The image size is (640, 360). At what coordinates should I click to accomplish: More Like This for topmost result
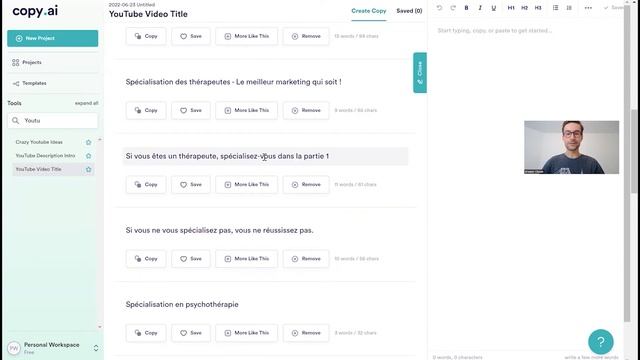point(247,36)
